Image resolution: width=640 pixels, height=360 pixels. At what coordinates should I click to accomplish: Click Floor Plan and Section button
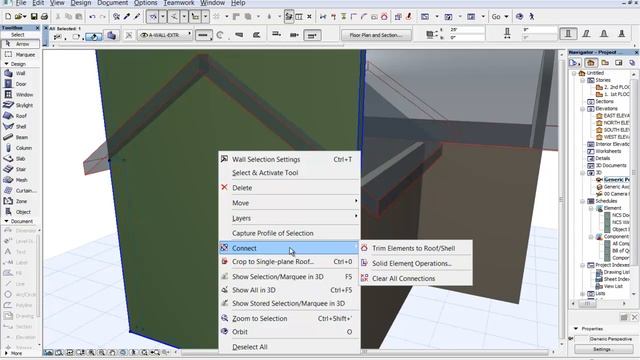pos(376,35)
